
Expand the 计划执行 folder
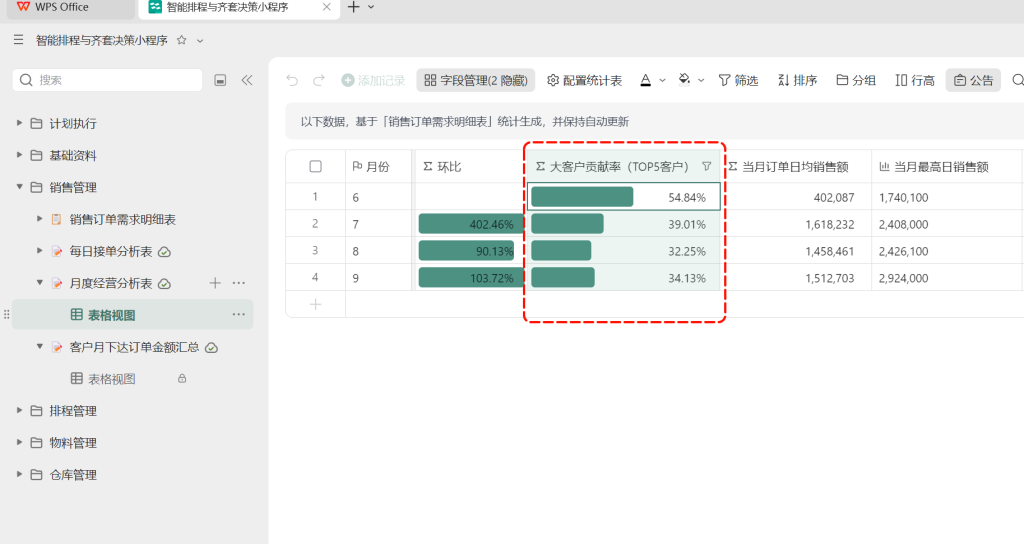coord(20,123)
